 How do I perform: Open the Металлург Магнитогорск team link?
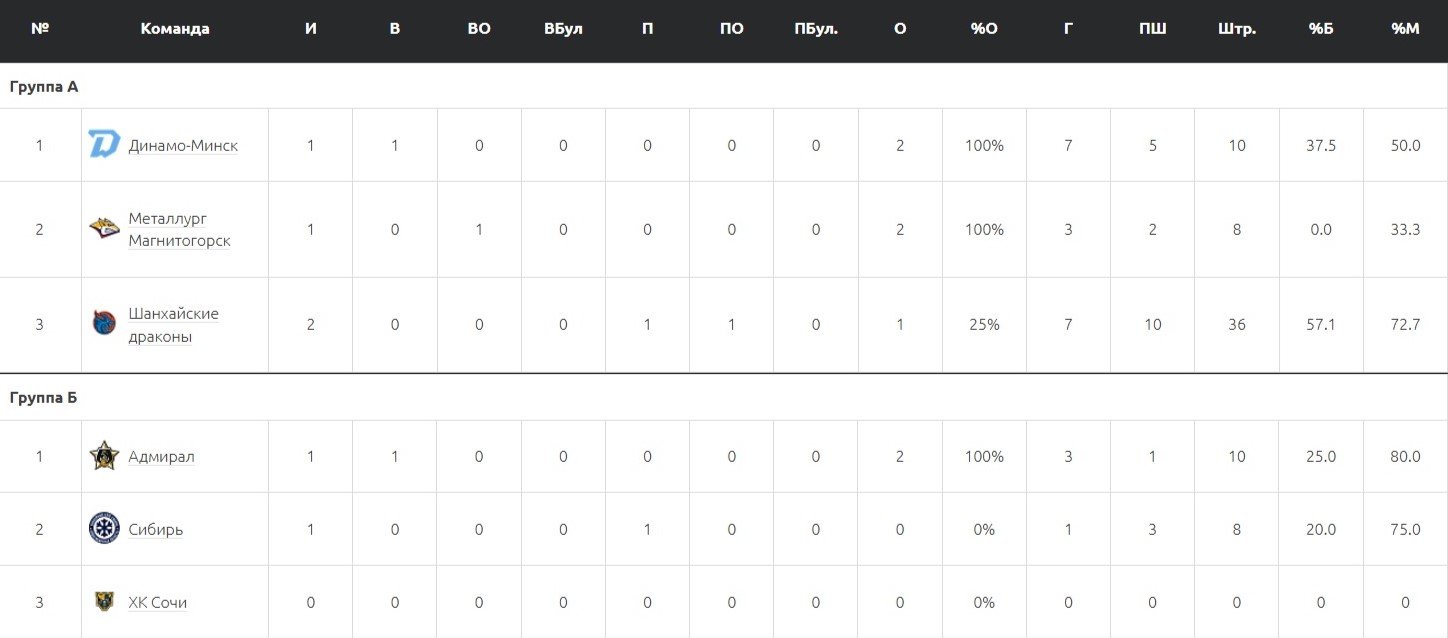(x=179, y=229)
